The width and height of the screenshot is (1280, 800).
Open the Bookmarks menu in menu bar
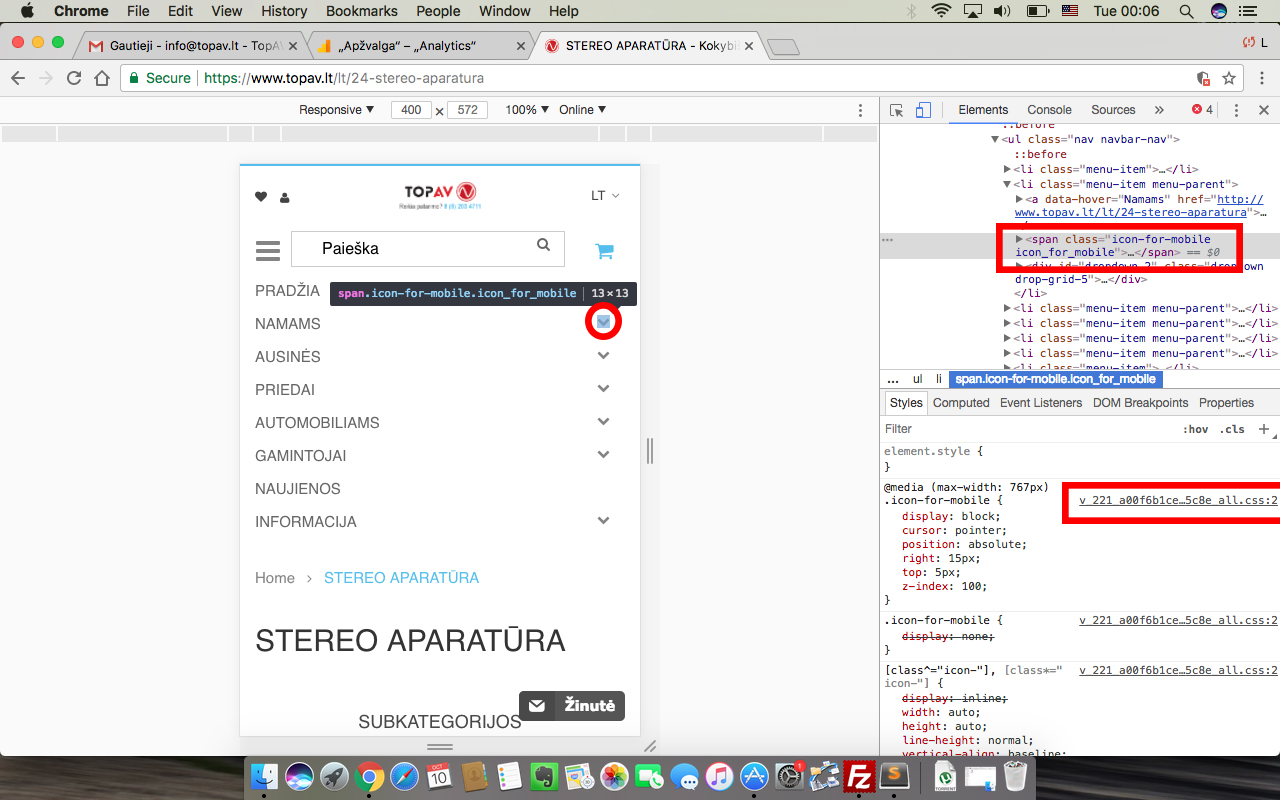362,11
